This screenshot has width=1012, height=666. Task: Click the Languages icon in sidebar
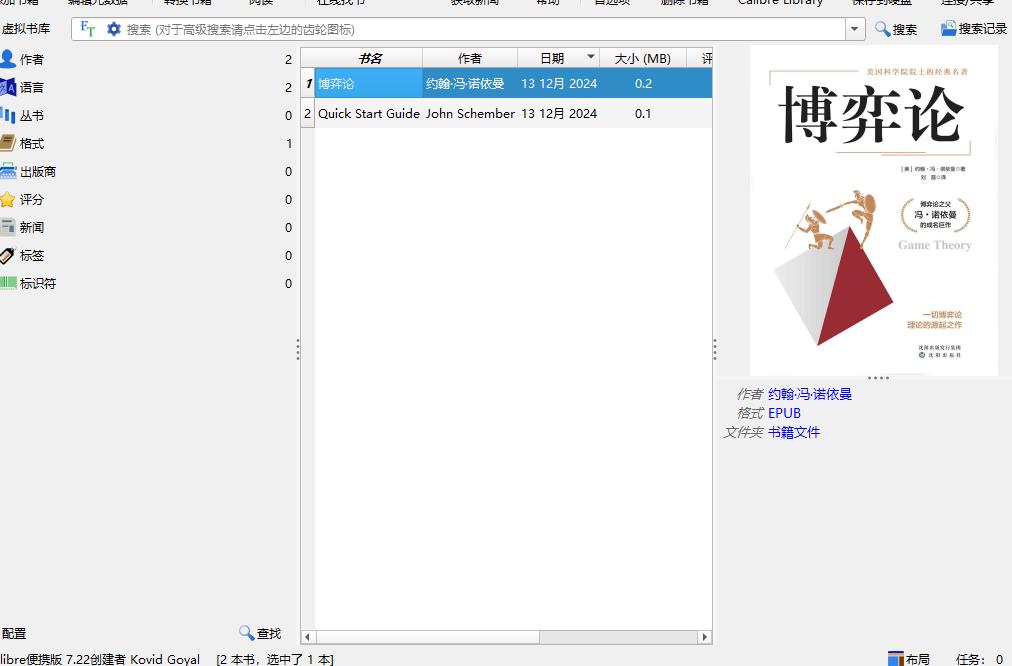click(x=8, y=86)
